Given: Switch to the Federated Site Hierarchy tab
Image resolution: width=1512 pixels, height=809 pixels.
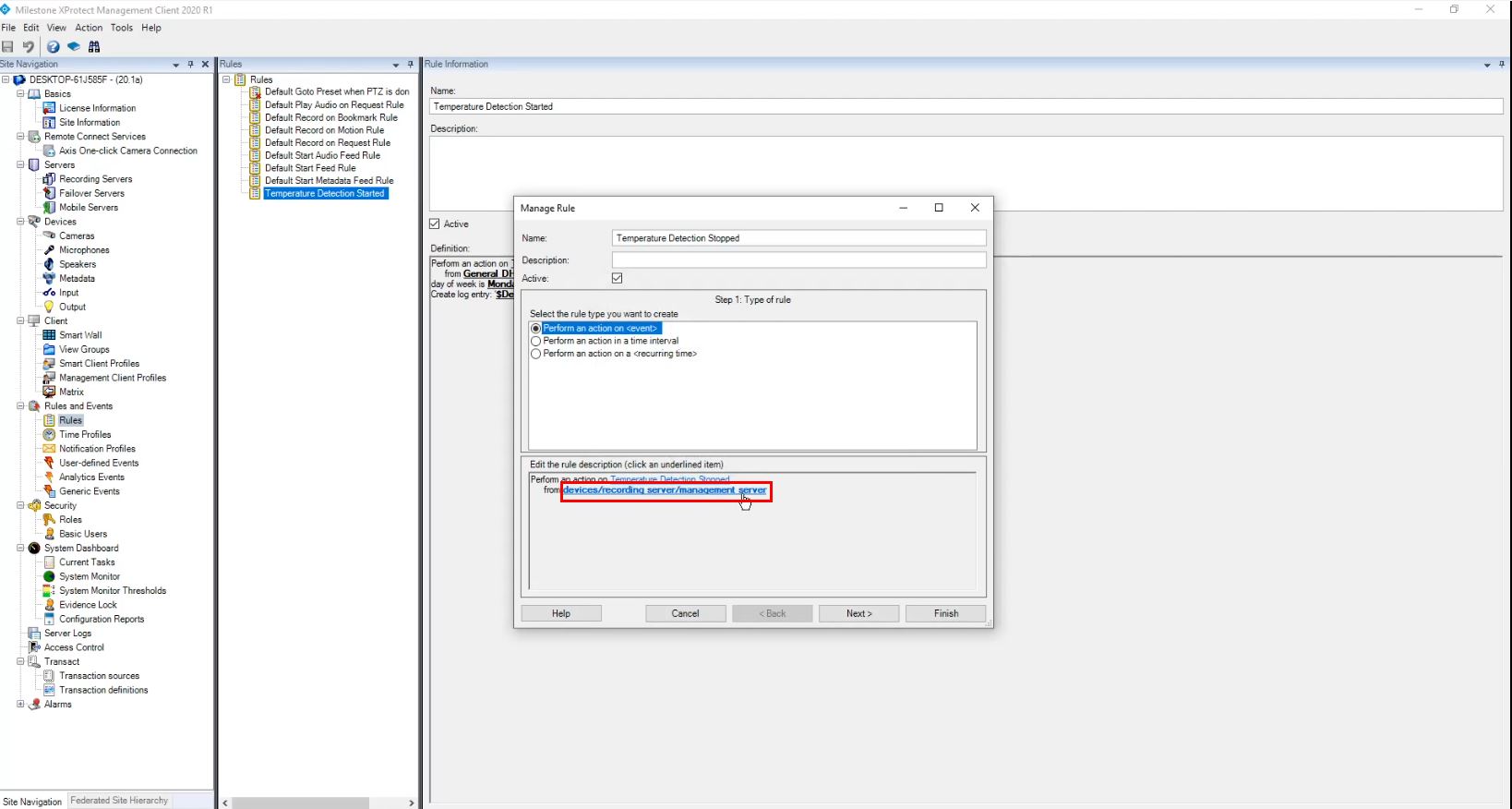Looking at the screenshot, I should point(119,801).
